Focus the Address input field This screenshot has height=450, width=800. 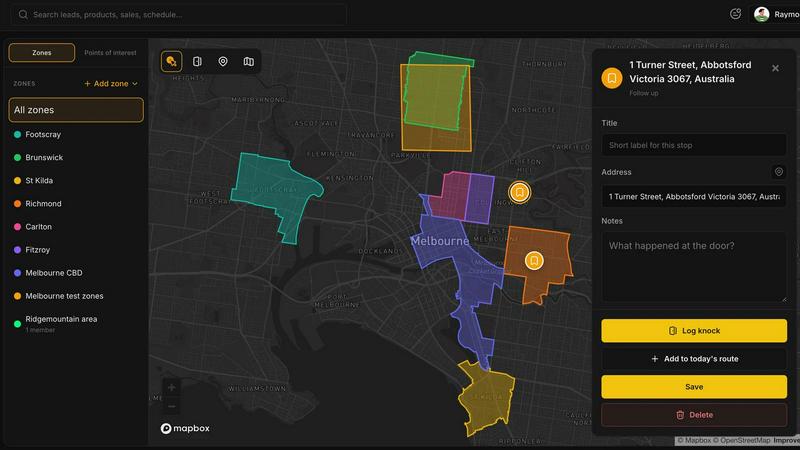point(694,196)
